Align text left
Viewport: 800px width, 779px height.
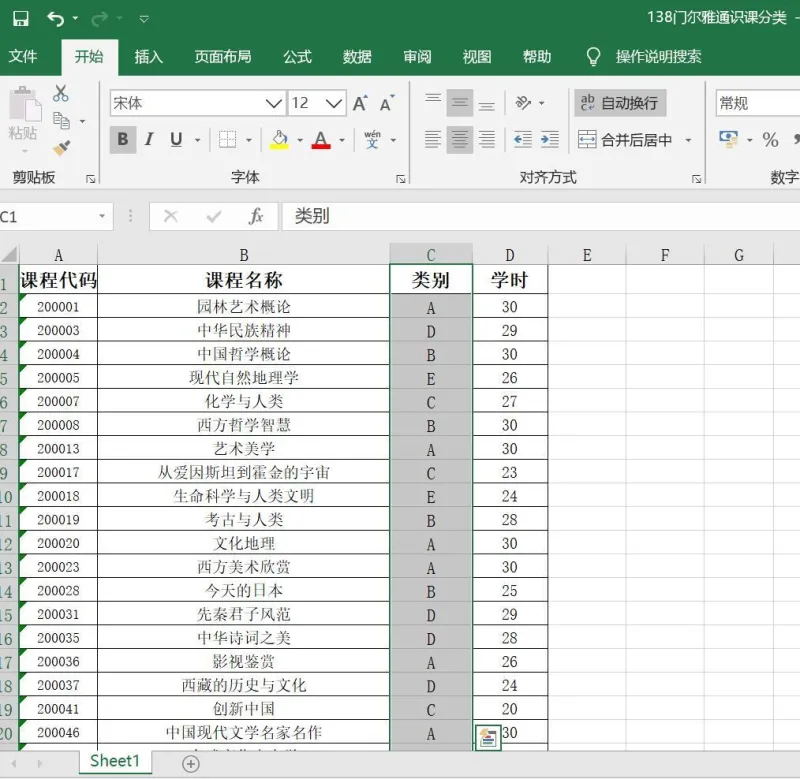[x=433, y=139]
